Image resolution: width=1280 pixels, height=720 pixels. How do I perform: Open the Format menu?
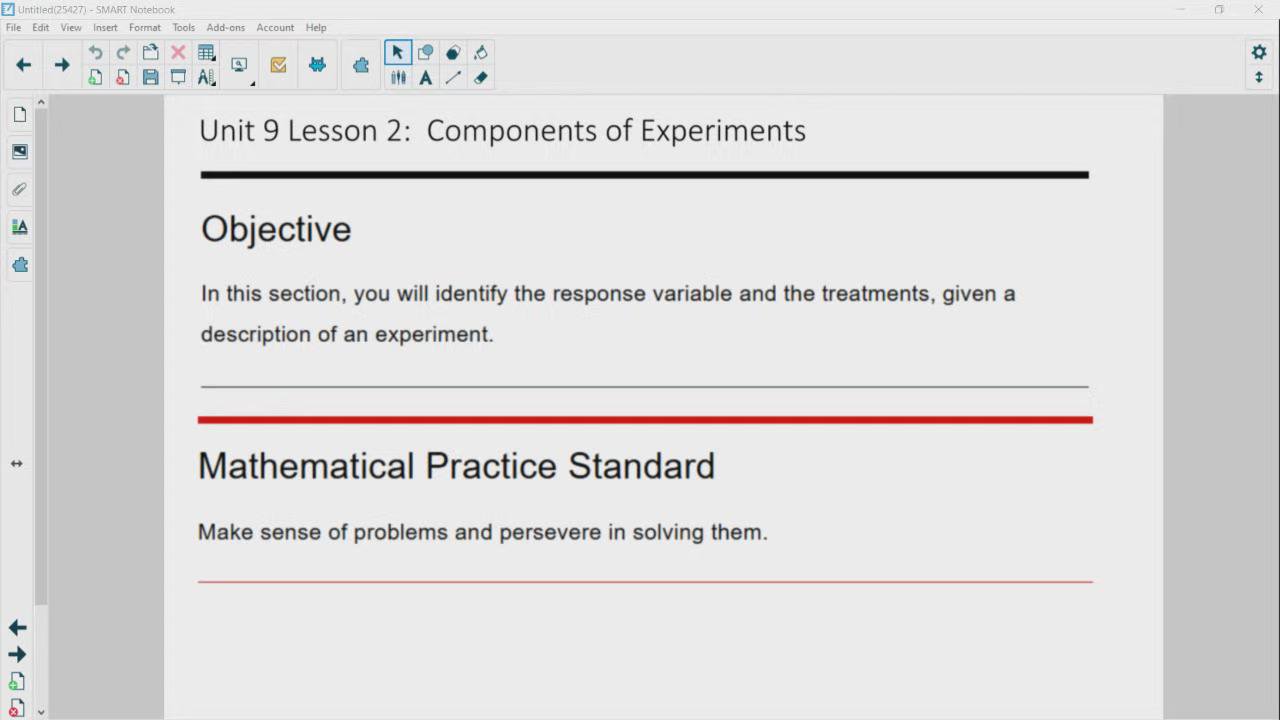(x=144, y=27)
